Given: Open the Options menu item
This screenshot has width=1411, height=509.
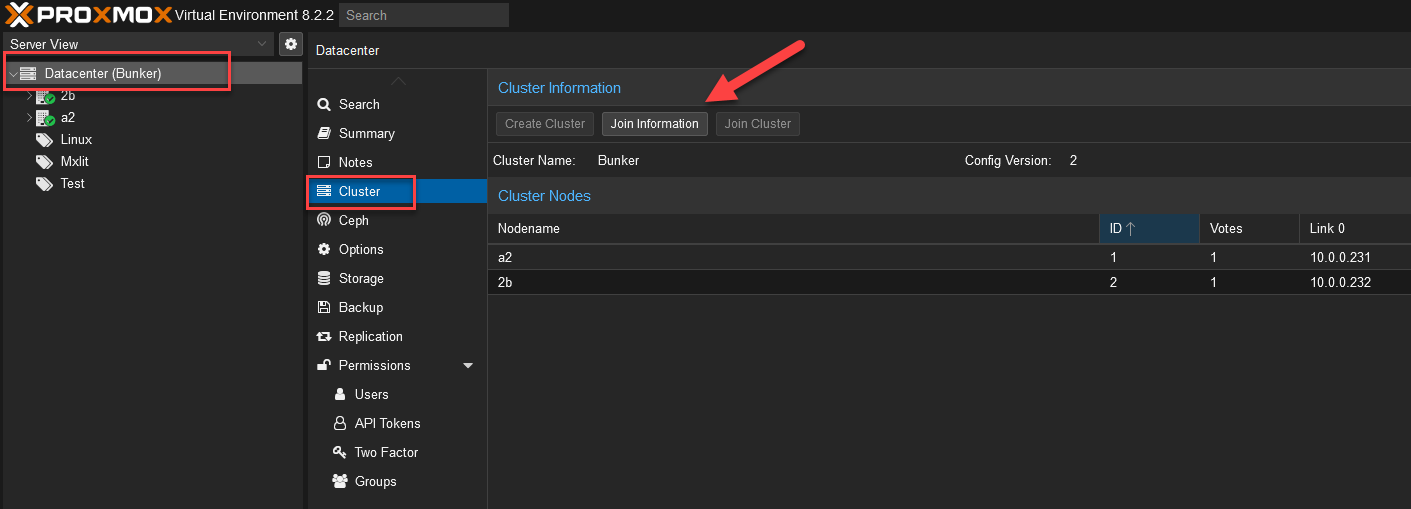Looking at the screenshot, I should [x=398, y=249].
